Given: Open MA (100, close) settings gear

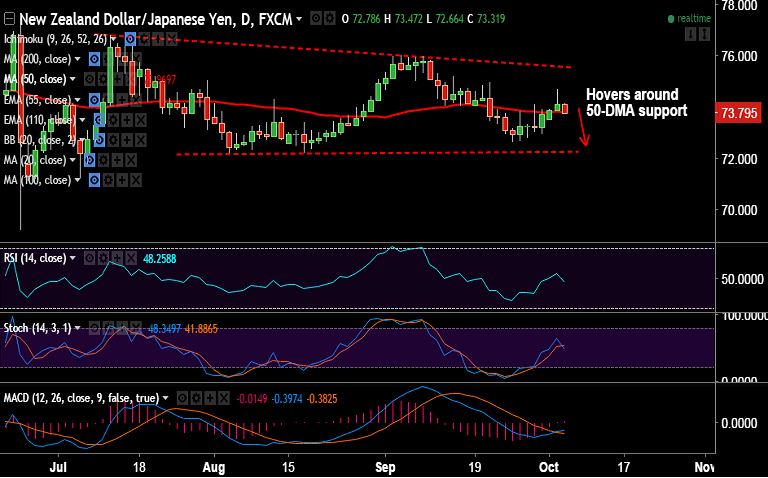Looking at the screenshot, I should pos(108,180).
